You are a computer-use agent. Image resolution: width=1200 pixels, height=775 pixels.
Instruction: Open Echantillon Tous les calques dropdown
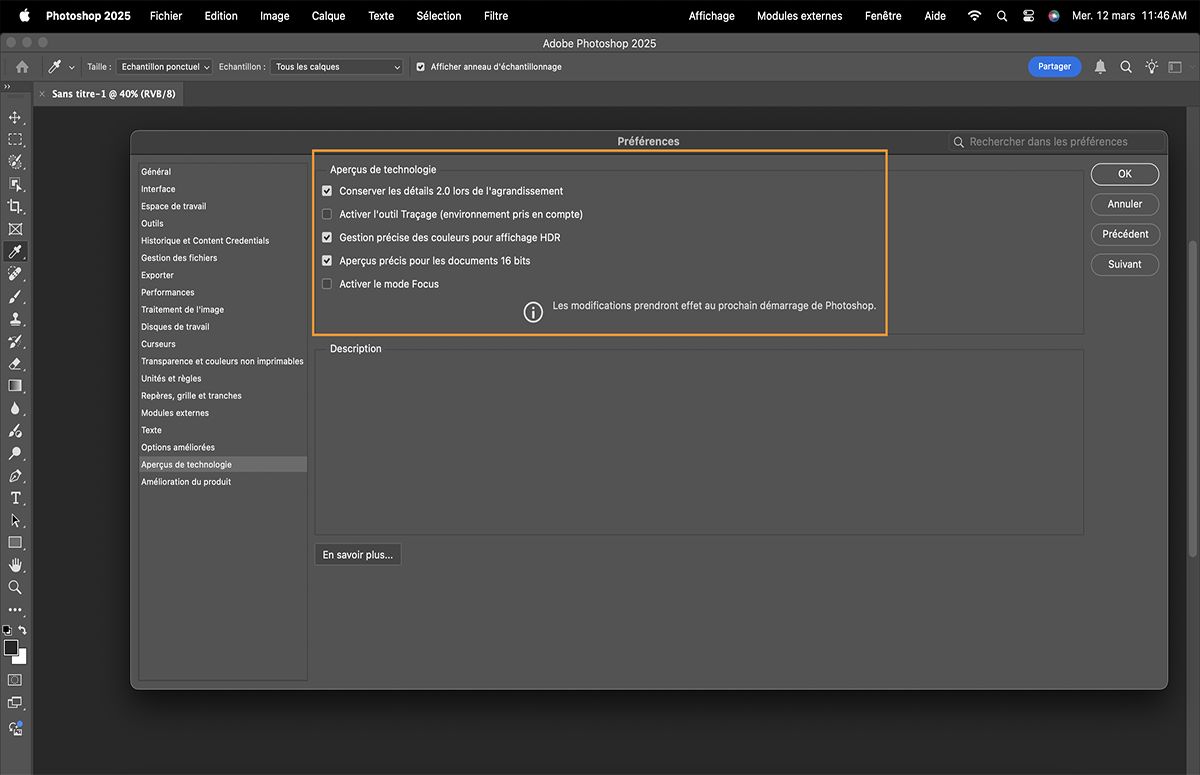click(x=337, y=67)
